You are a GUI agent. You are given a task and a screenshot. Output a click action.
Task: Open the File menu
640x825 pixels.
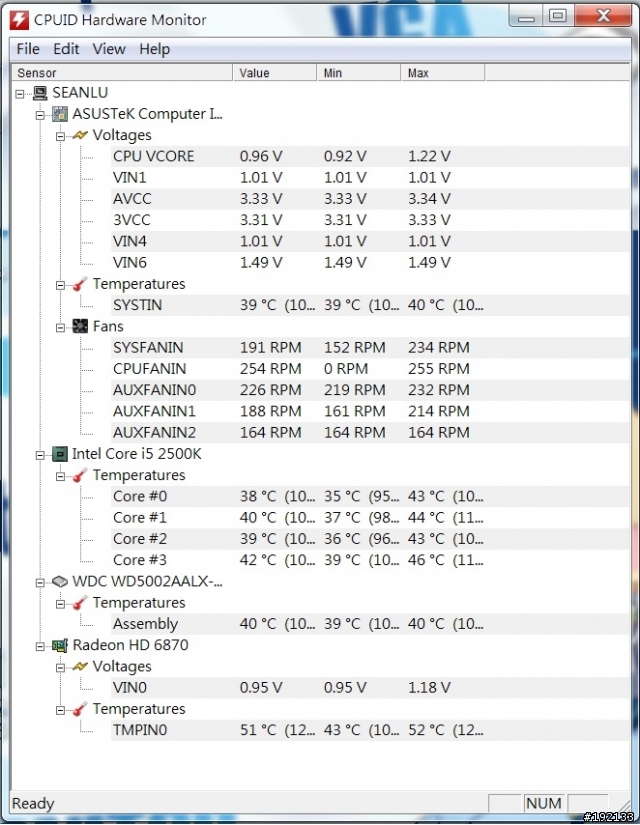[x=28, y=49]
